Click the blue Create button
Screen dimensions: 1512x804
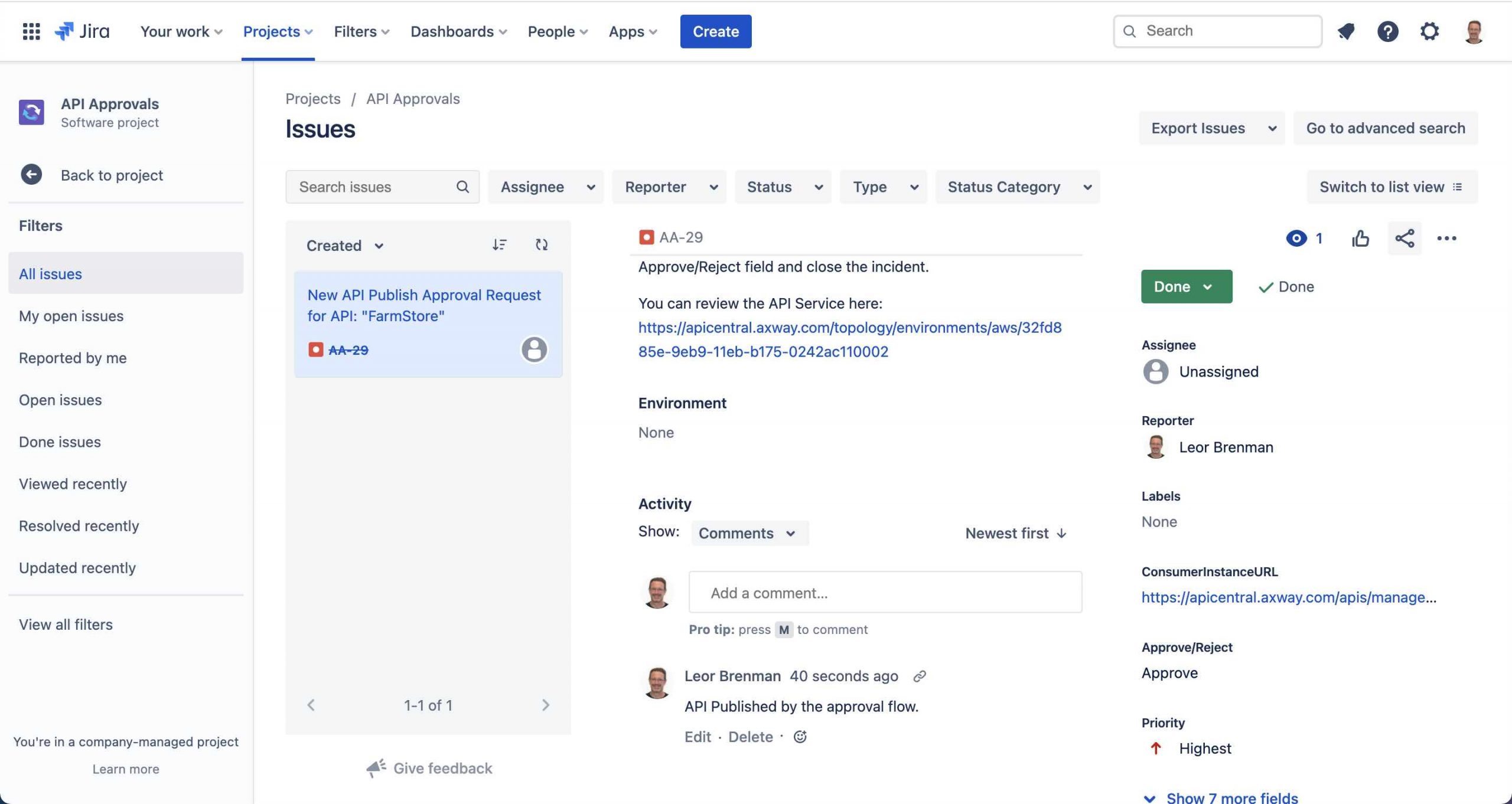tap(715, 31)
